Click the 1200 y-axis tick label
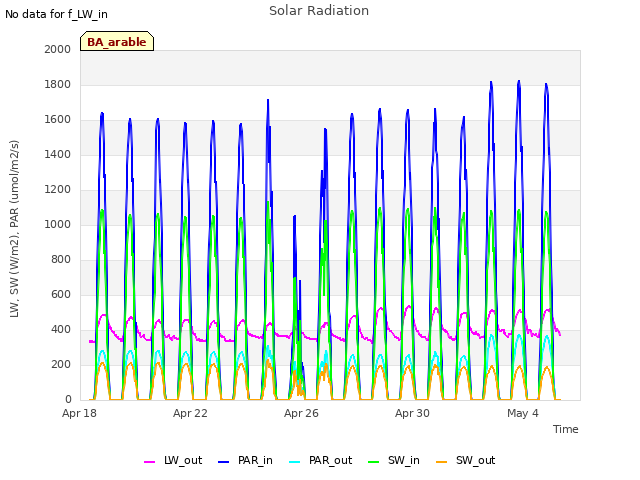This screenshot has height=480, width=640. pyautogui.click(x=58, y=189)
